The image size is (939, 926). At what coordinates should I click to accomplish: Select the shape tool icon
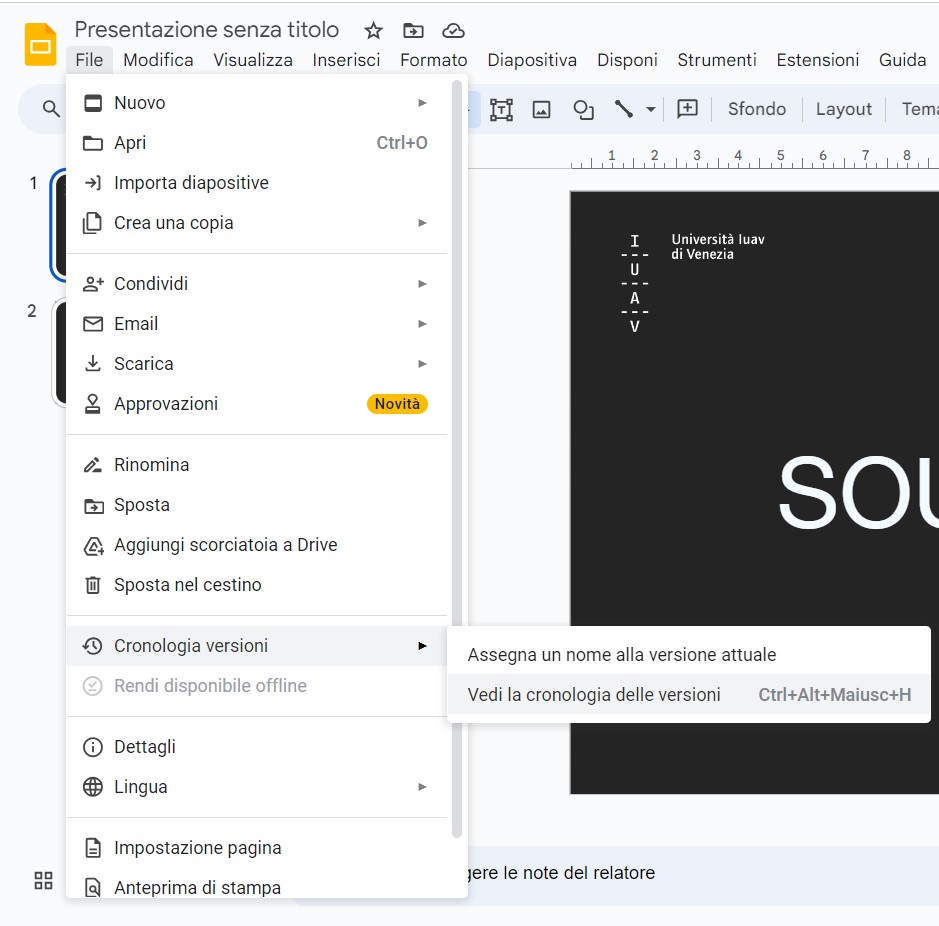pyautogui.click(x=583, y=109)
